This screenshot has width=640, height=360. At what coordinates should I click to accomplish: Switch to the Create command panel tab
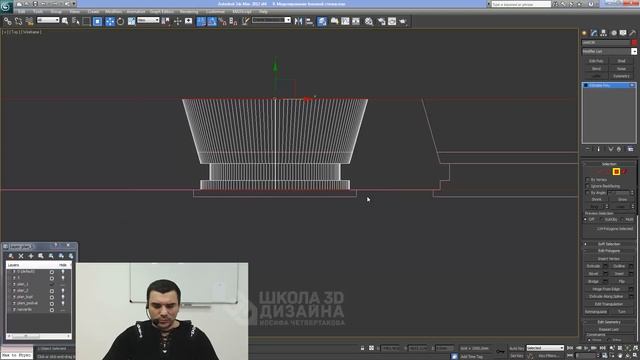[584, 33]
